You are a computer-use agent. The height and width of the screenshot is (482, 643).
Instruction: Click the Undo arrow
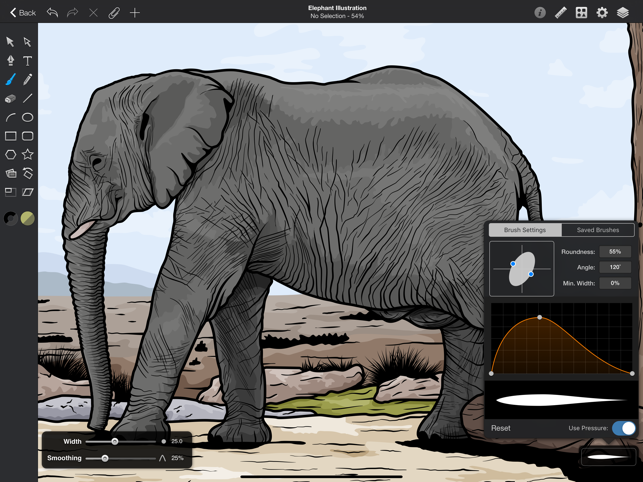click(x=52, y=13)
